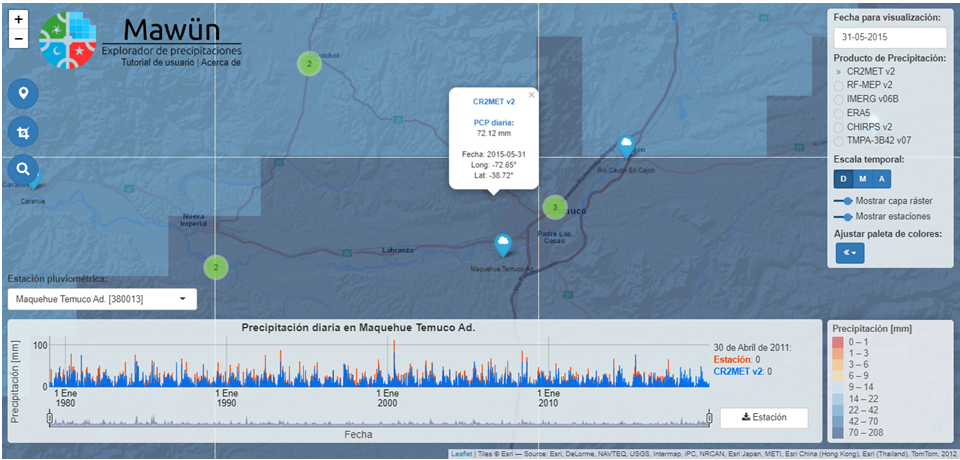Expand the color palette adjustment dropdown

pos(850,253)
